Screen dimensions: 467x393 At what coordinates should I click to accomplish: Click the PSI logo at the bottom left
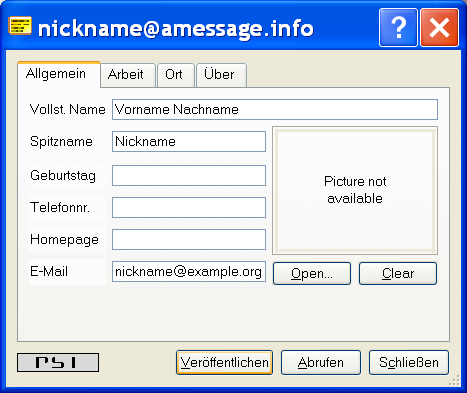click(58, 362)
